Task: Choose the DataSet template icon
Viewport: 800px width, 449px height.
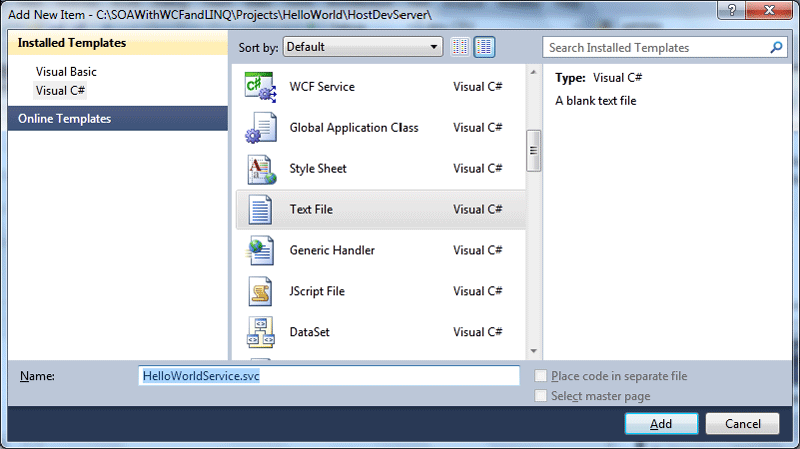Action: [x=260, y=332]
